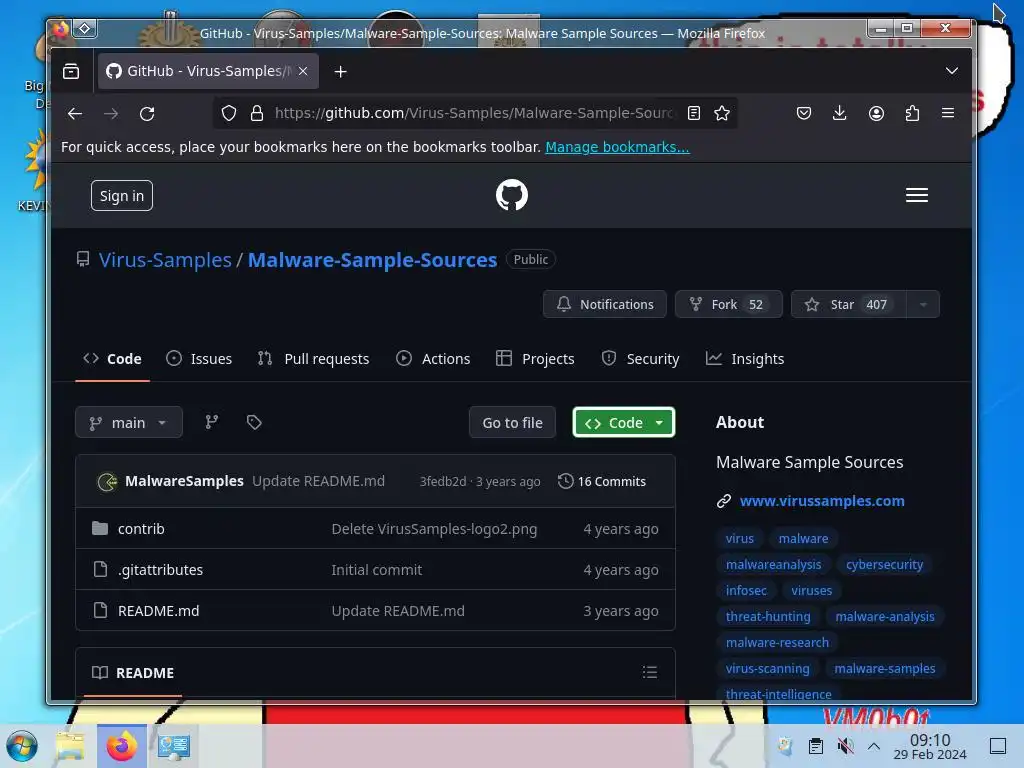Open the .gitattributes file
The image size is (1024, 768).
[161, 570]
